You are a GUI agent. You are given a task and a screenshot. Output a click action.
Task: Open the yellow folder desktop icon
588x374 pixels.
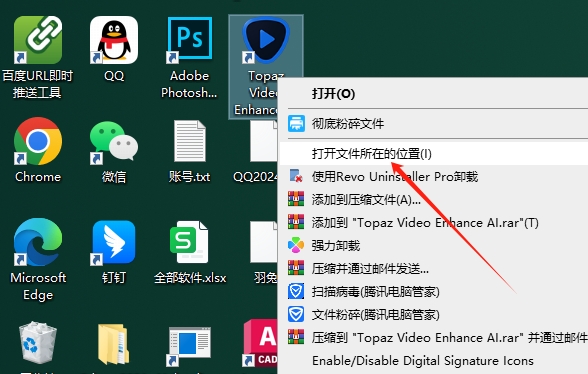[112, 344]
